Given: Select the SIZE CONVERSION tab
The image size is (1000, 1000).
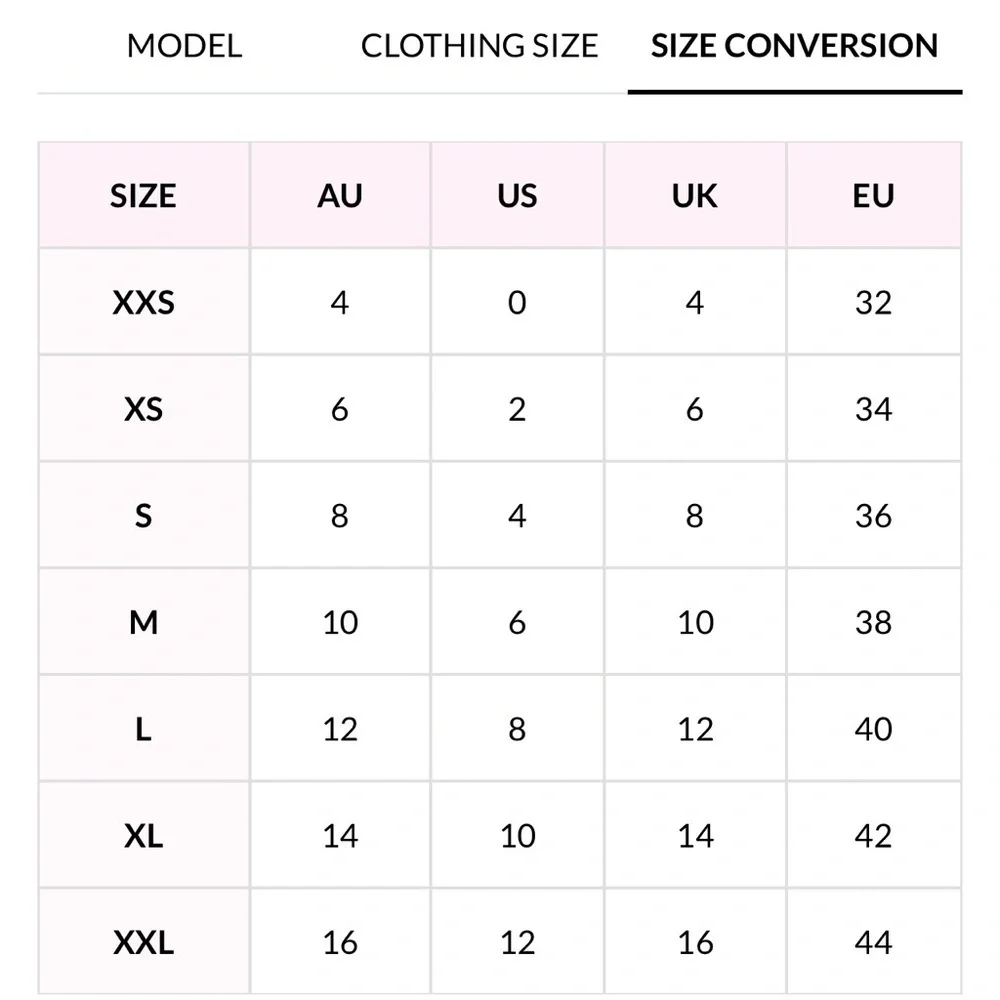Looking at the screenshot, I should [x=794, y=46].
